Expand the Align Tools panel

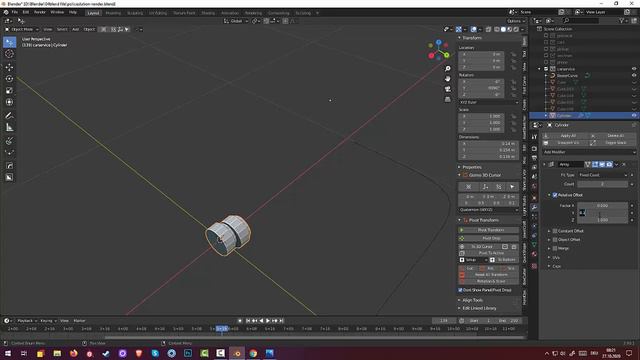coord(460,300)
